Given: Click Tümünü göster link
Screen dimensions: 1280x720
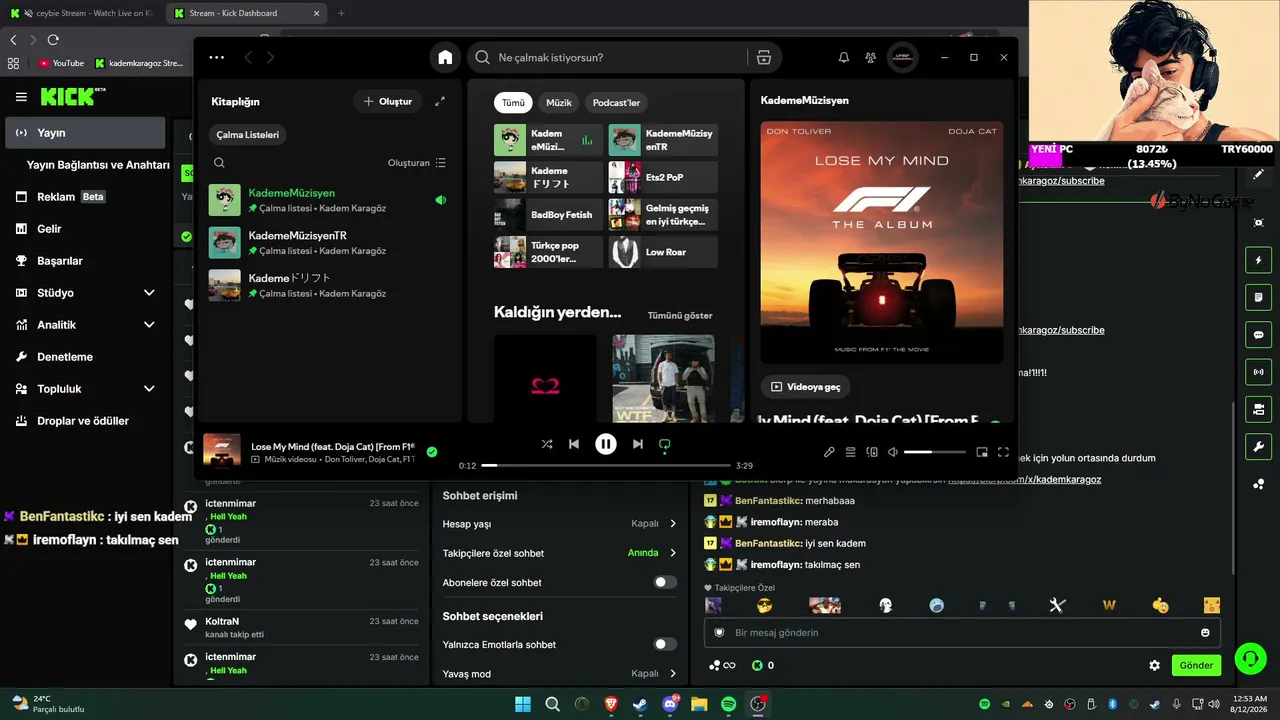Looking at the screenshot, I should coord(680,316).
